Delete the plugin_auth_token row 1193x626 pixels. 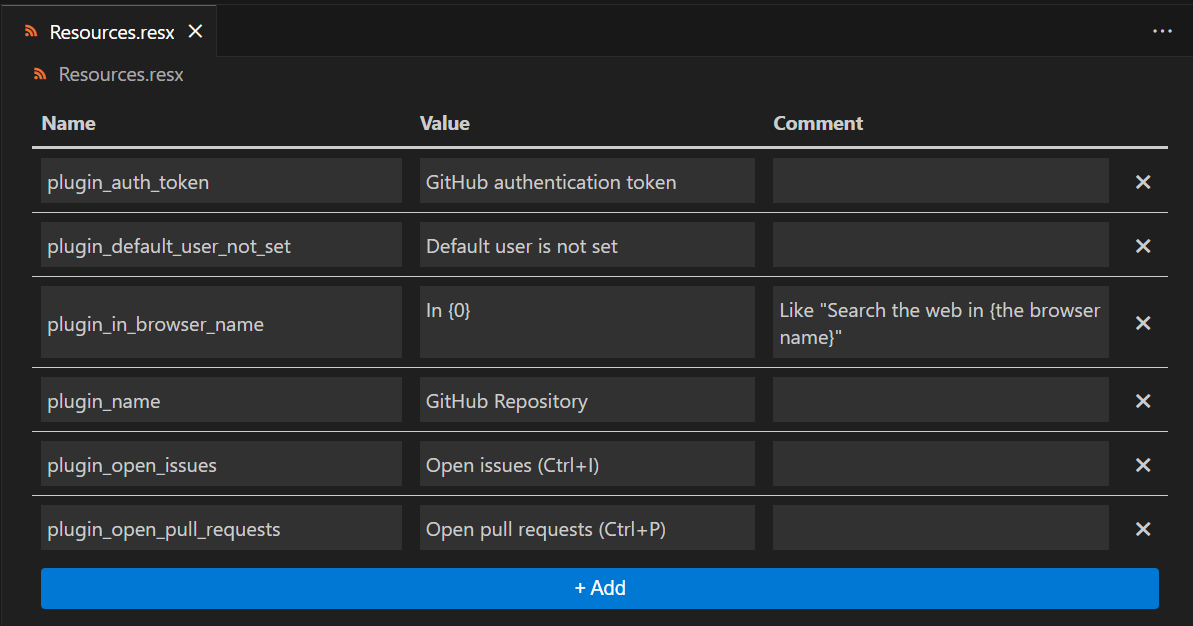tap(1143, 182)
